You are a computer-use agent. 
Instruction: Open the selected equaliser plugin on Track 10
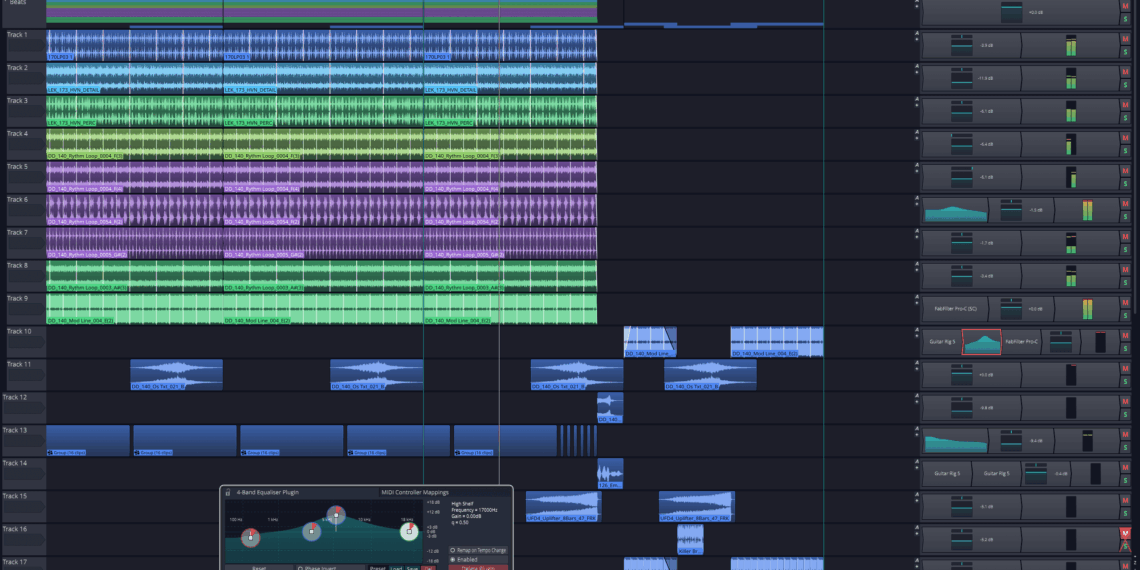[981, 342]
